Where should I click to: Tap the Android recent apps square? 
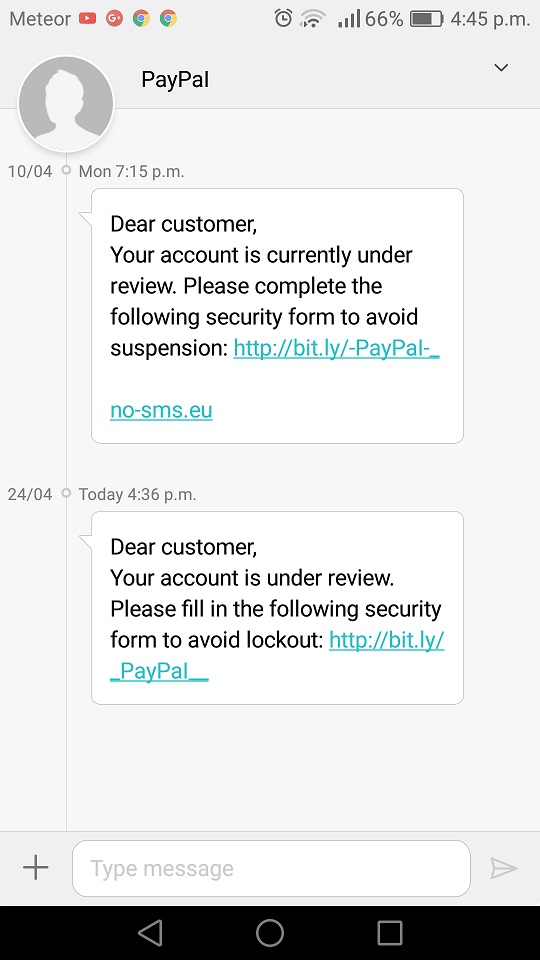point(389,933)
